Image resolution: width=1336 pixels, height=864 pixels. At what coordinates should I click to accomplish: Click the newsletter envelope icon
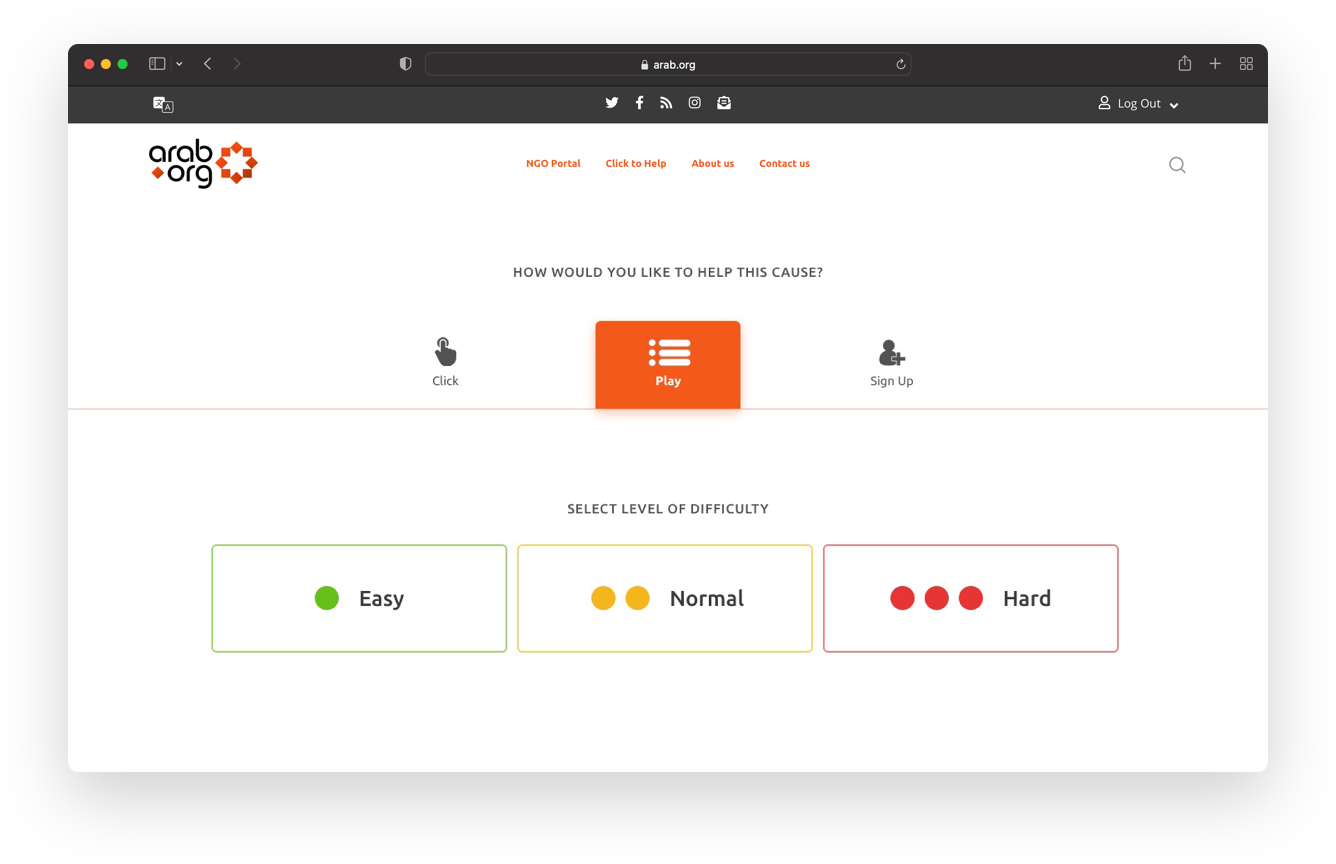coord(724,103)
